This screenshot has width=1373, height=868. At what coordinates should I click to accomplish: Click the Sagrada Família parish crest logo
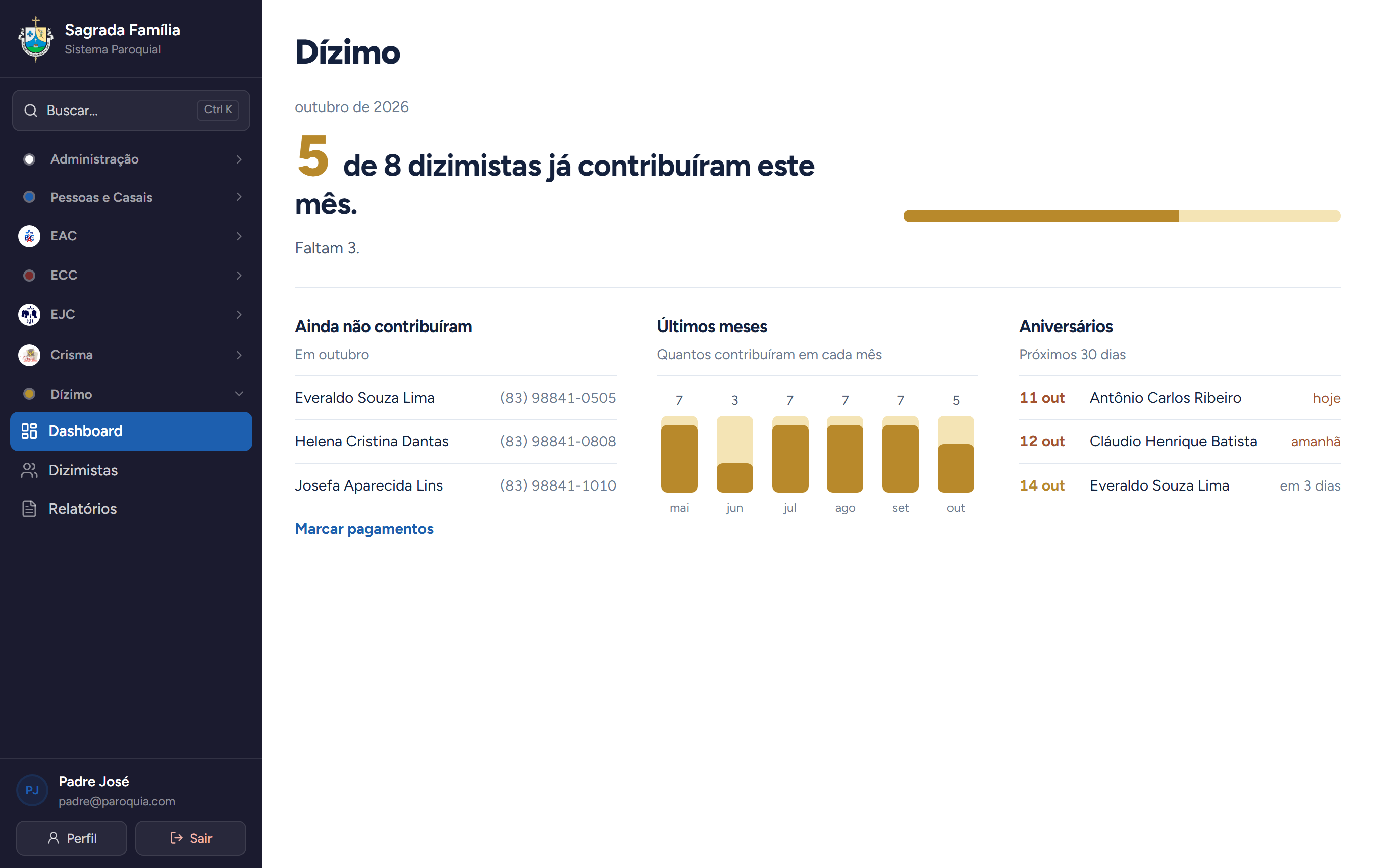coord(35,39)
